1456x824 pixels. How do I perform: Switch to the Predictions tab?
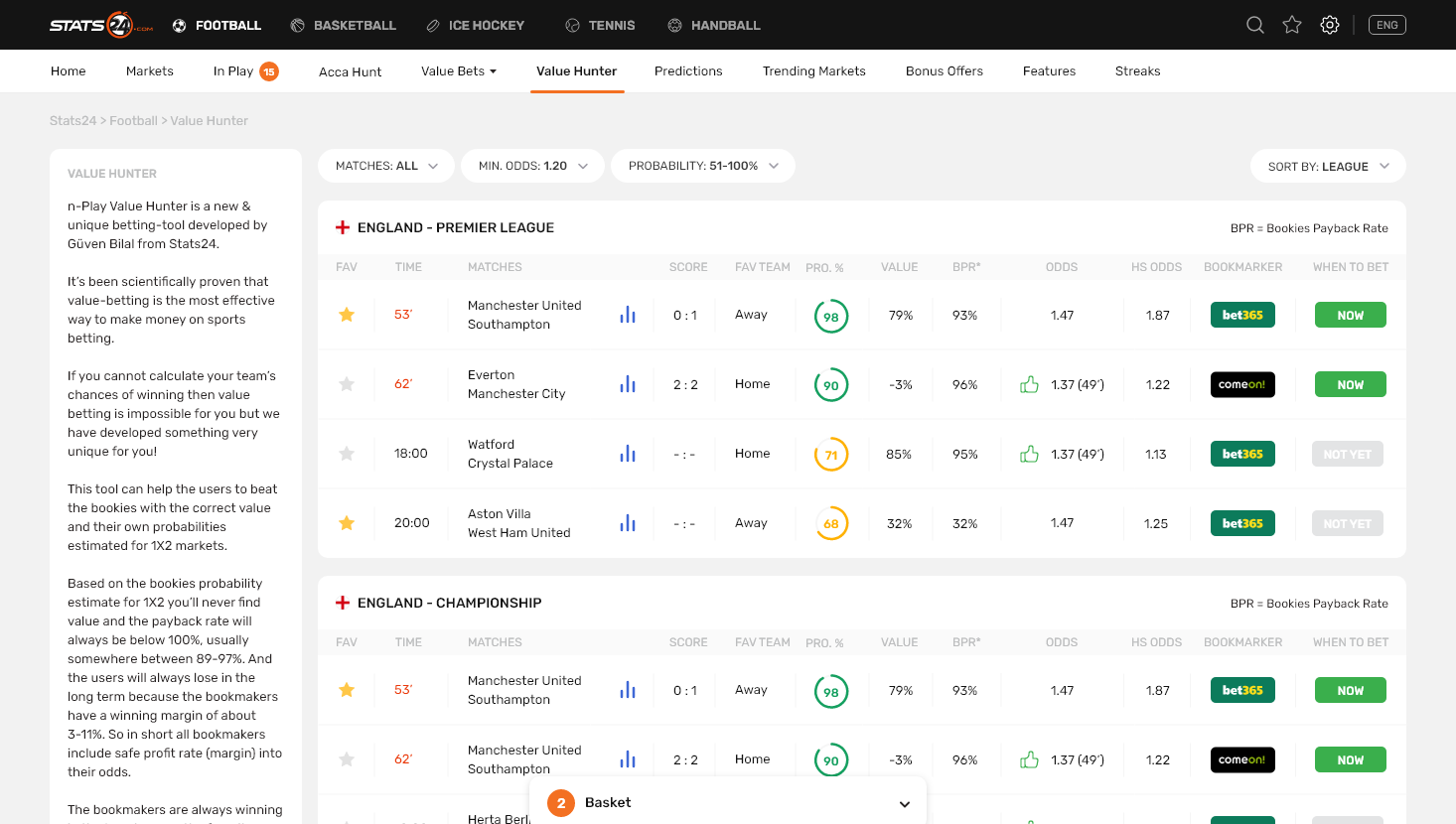pyautogui.click(x=688, y=71)
